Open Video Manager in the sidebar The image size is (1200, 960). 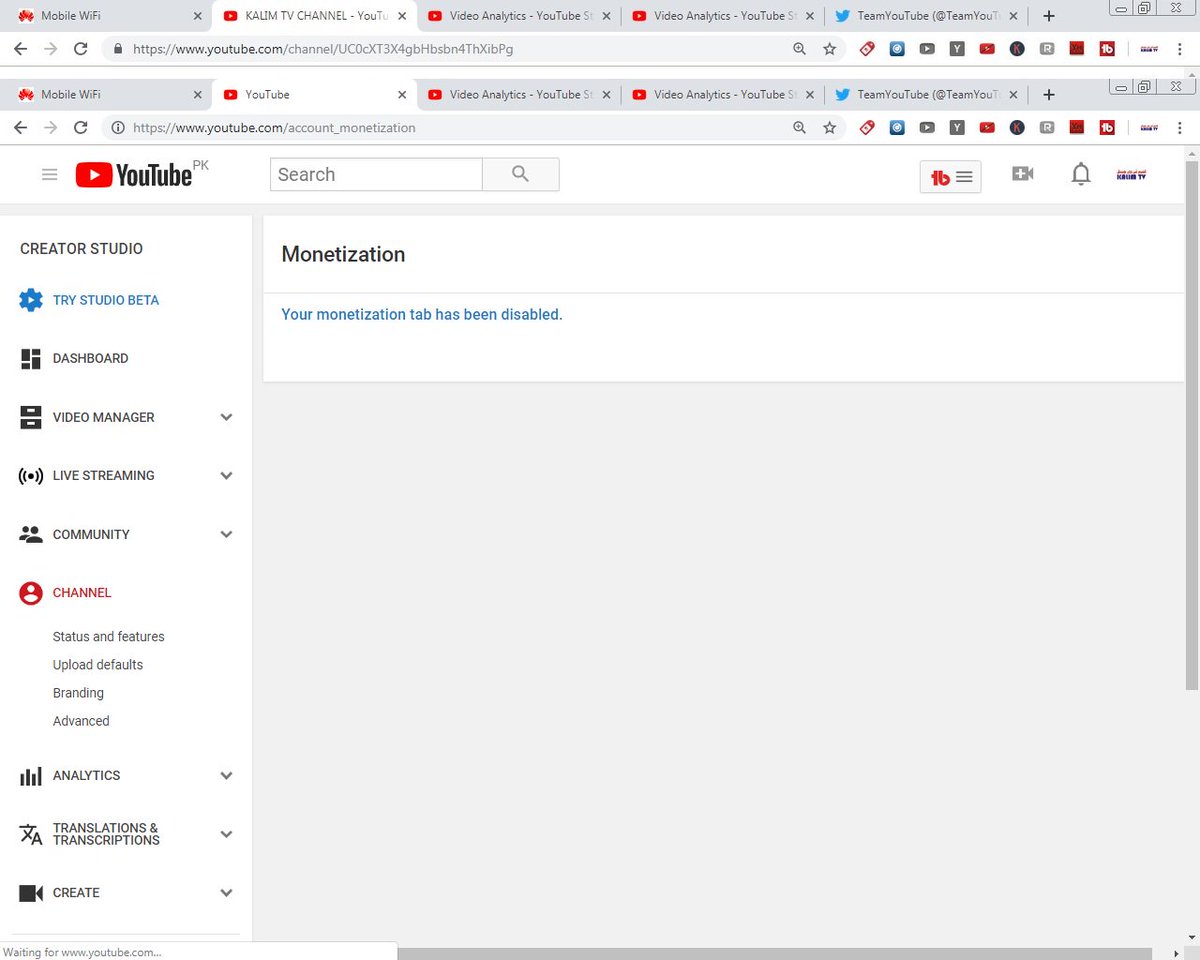(x=87, y=417)
